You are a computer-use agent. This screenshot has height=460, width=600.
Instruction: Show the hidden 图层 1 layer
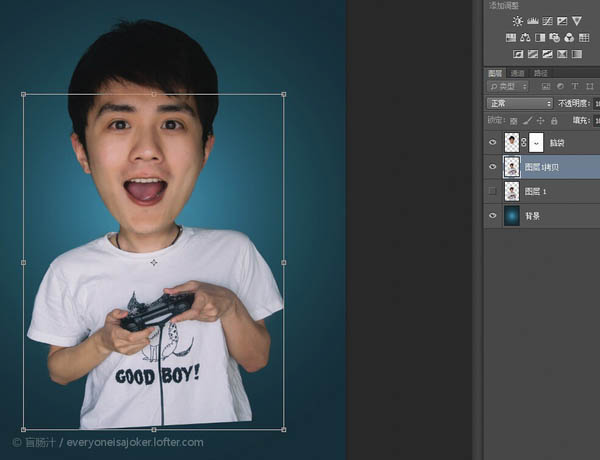pyautogui.click(x=492, y=191)
